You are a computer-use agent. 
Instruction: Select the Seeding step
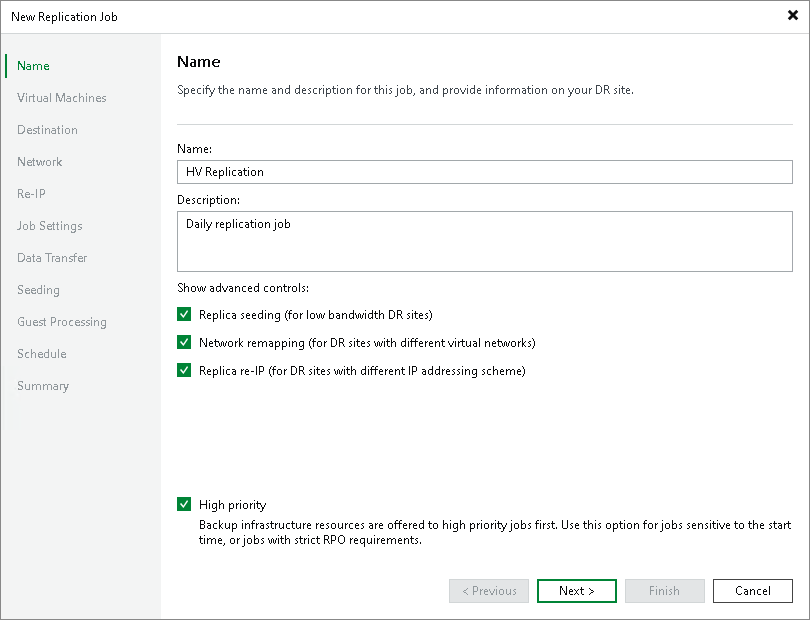click(38, 290)
